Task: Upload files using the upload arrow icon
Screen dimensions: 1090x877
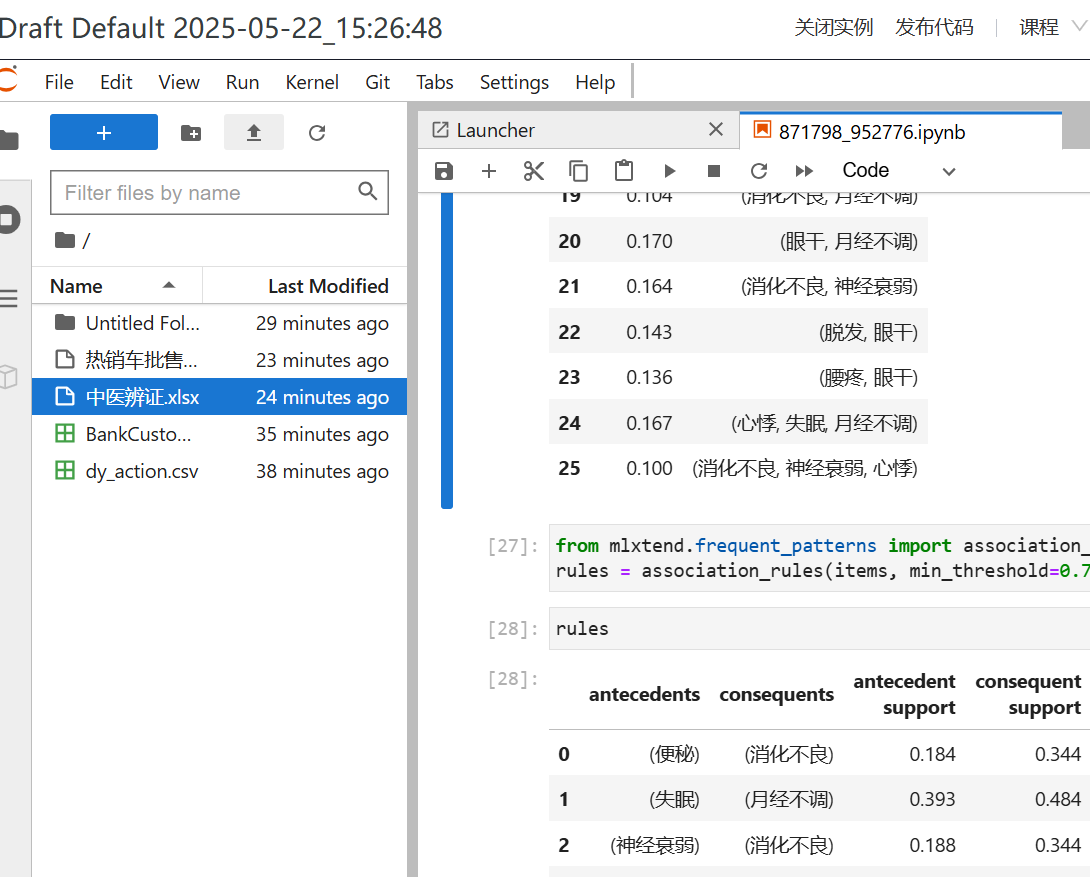Action: (x=254, y=133)
